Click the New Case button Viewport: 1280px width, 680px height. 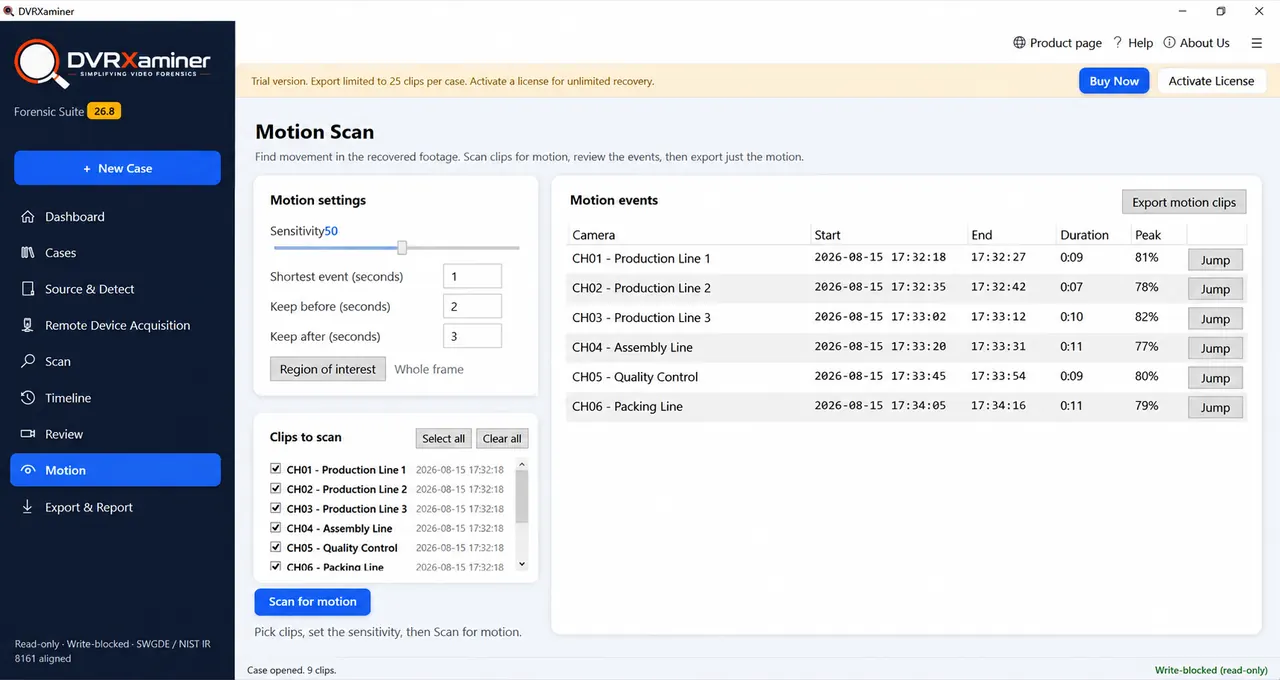pyautogui.click(x=117, y=168)
